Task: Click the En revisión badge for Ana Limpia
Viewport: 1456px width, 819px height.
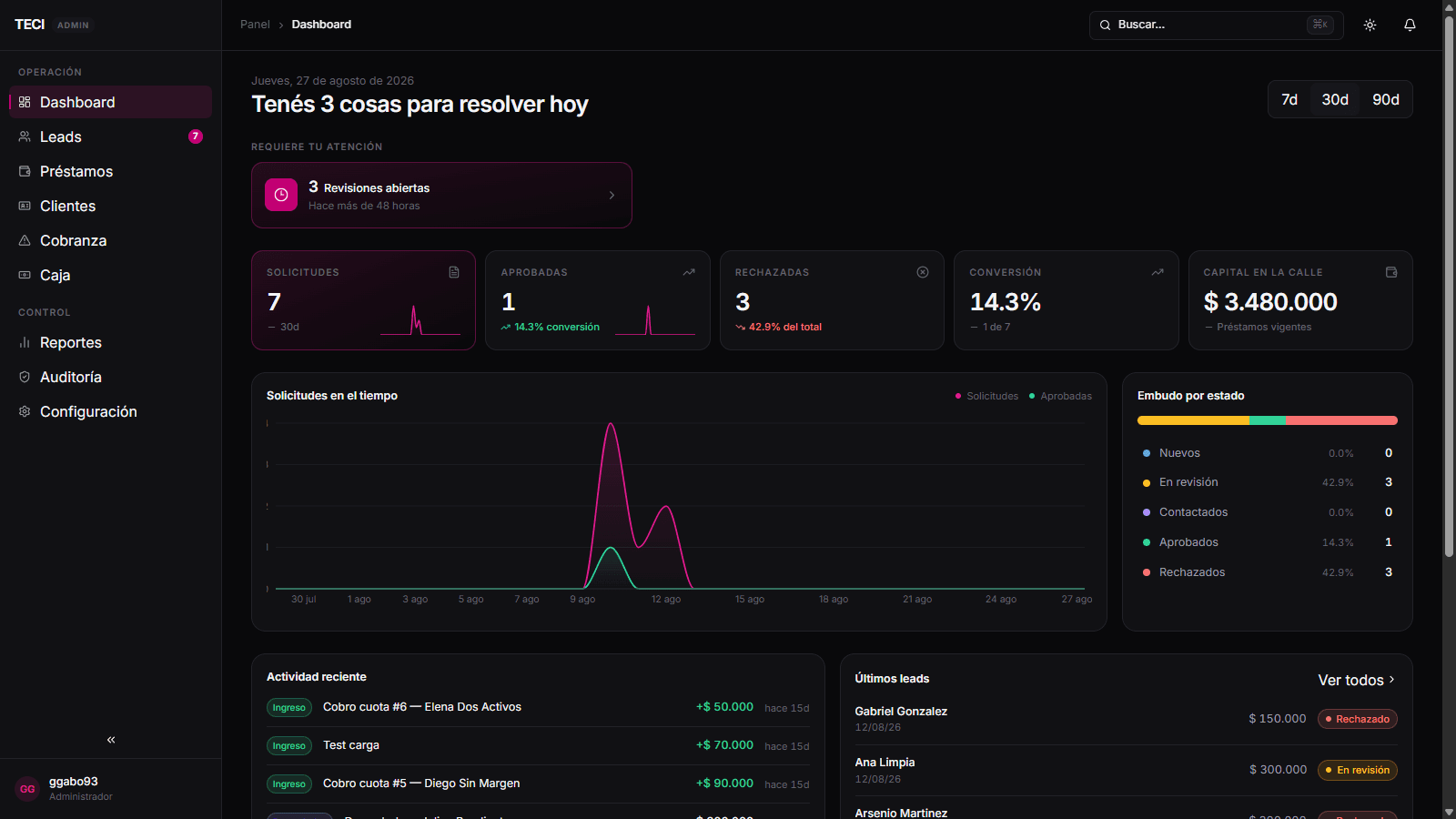Action: coord(1357,770)
